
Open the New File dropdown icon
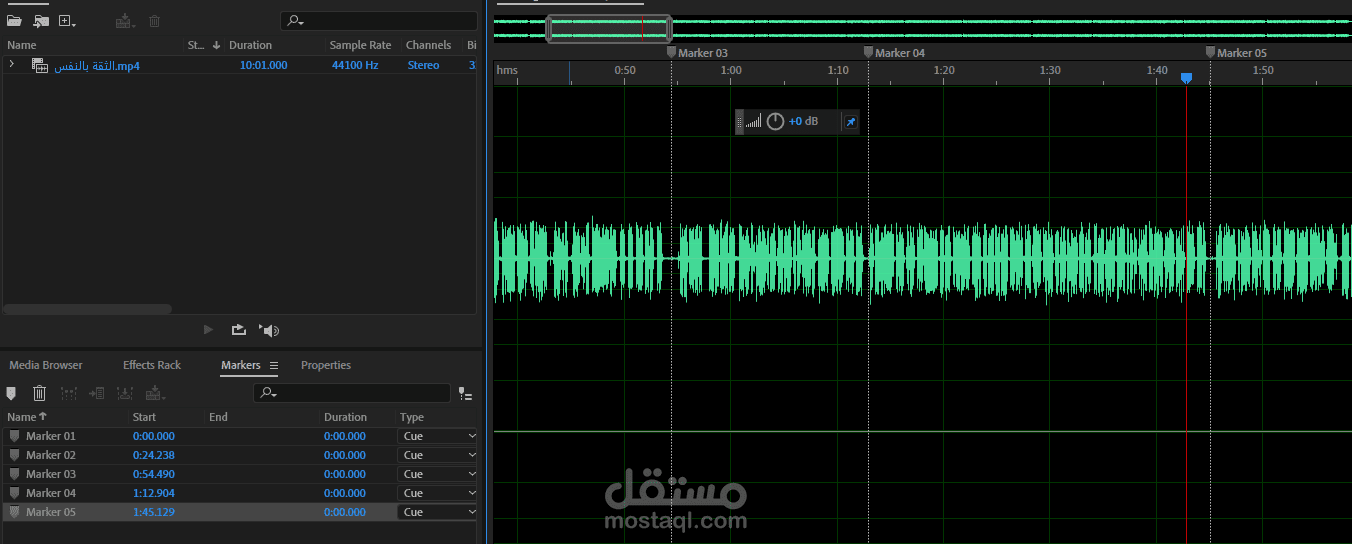[67, 20]
